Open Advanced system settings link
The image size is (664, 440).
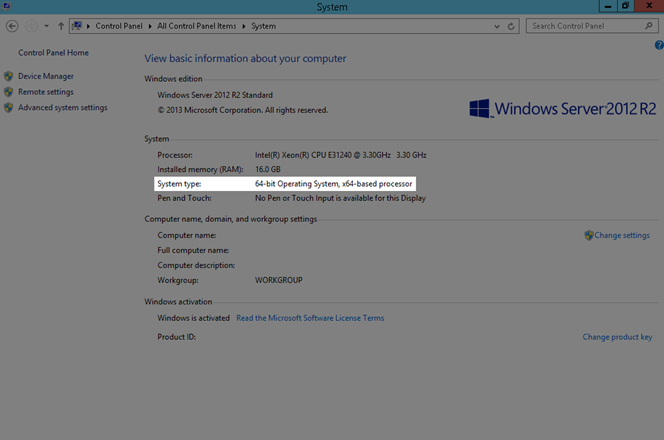(63, 108)
